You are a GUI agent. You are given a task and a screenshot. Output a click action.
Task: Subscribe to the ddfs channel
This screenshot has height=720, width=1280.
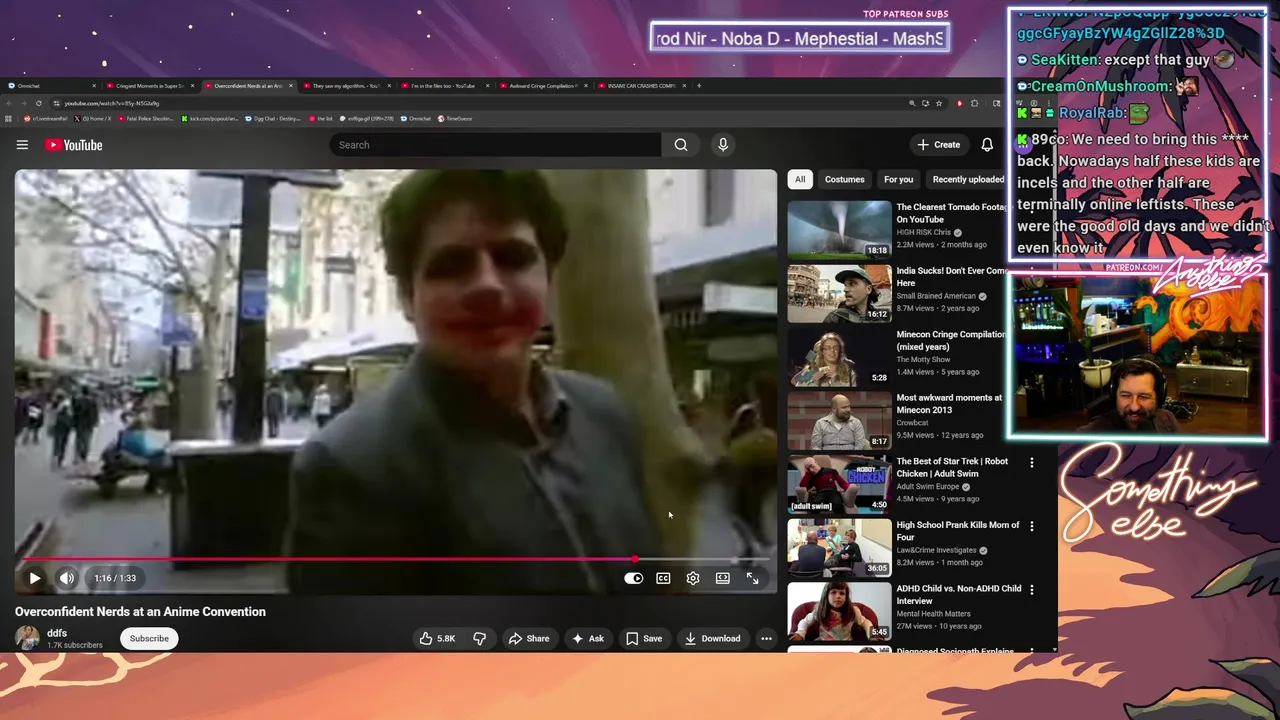(x=149, y=638)
